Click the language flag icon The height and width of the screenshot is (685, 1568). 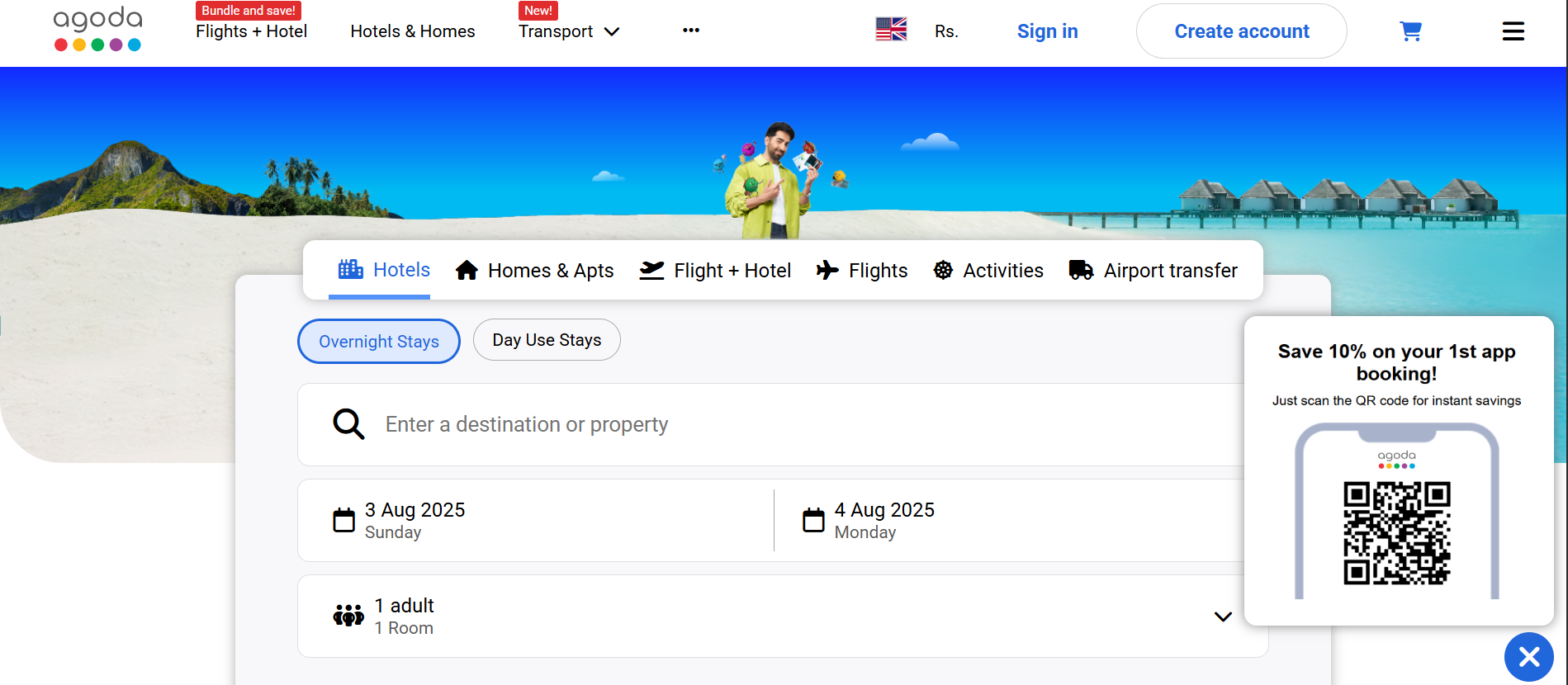[x=891, y=30]
